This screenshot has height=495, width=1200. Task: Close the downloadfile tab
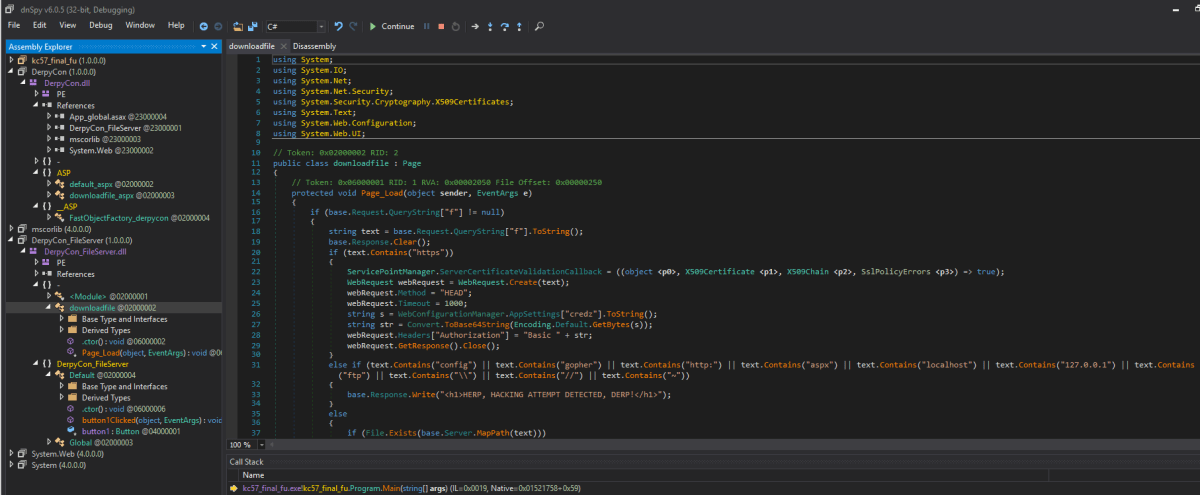pyautogui.click(x=283, y=46)
